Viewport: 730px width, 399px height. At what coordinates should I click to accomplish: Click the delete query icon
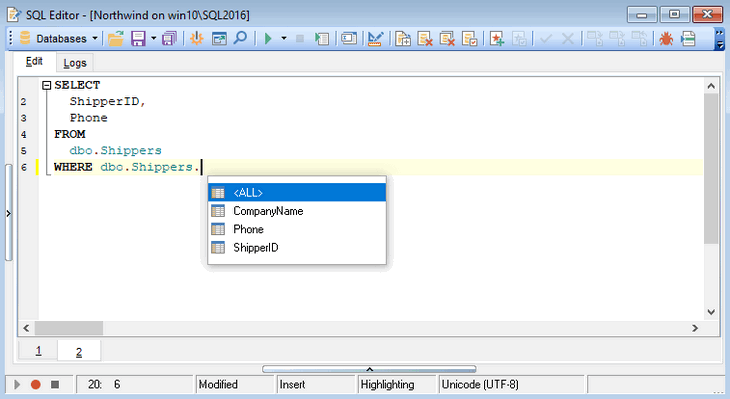tap(425, 38)
